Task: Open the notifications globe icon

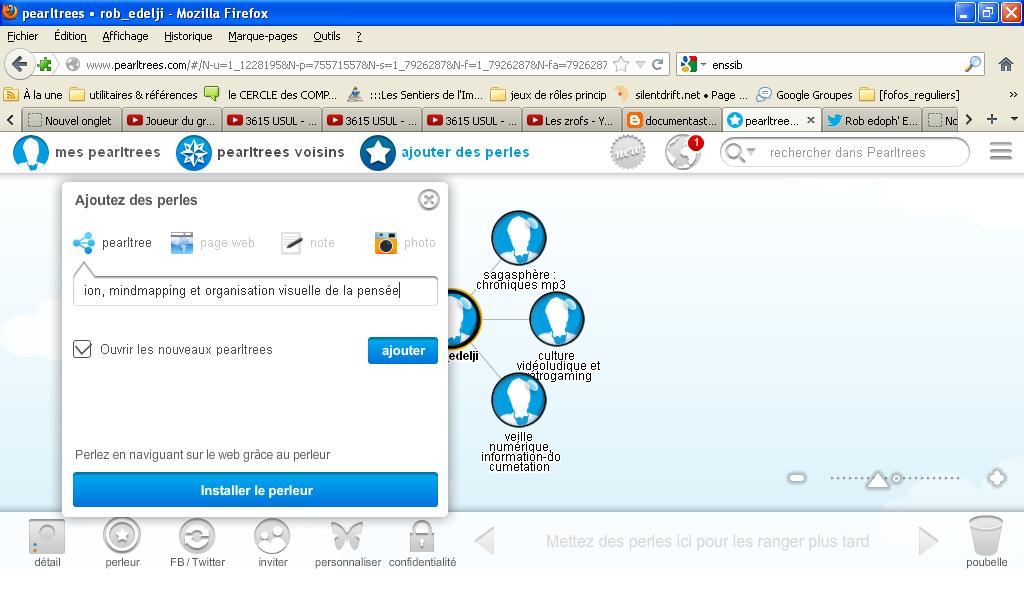Action: (683, 152)
